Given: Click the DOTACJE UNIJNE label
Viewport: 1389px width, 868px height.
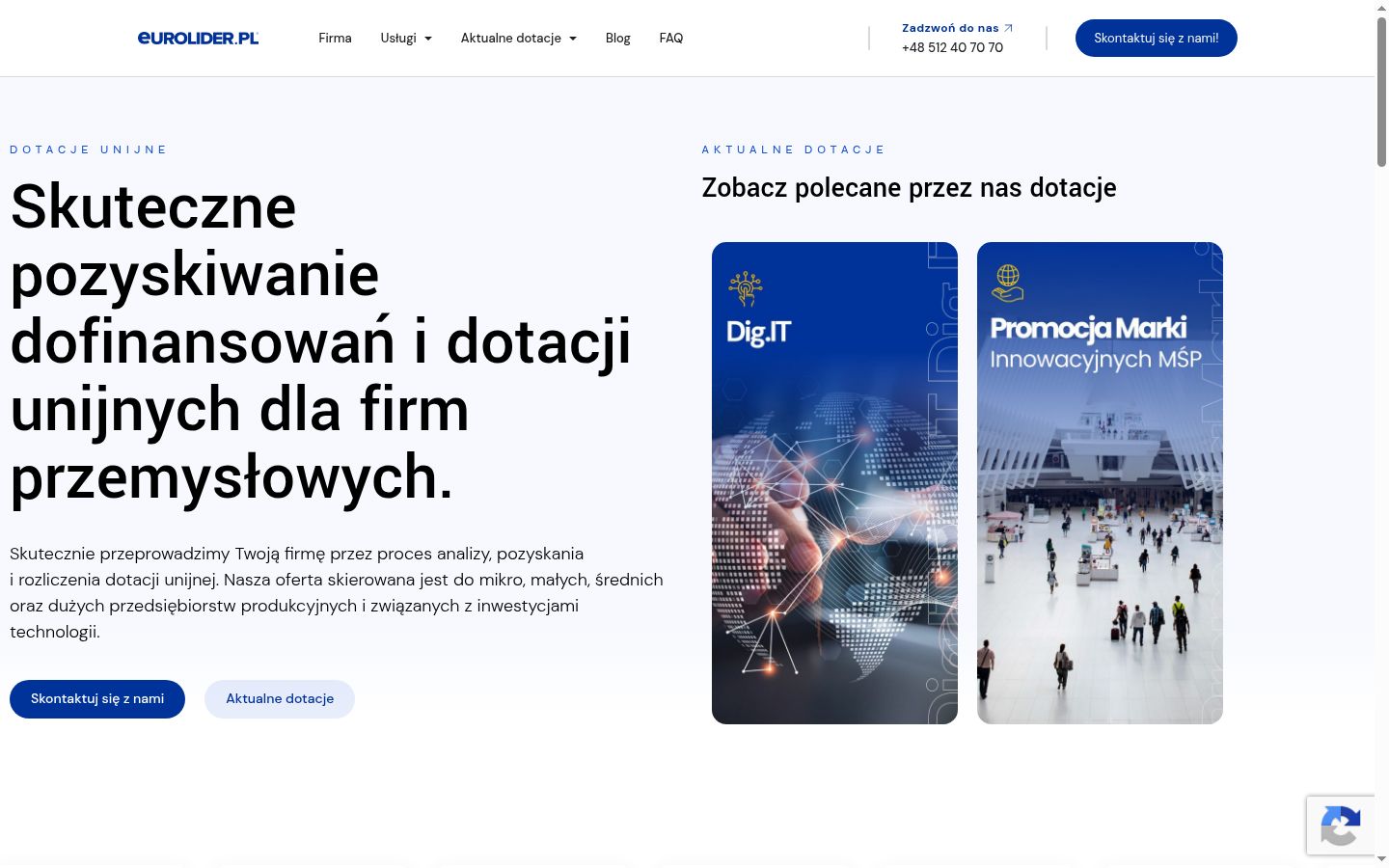Looking at the screenshot, I should 89,149.
